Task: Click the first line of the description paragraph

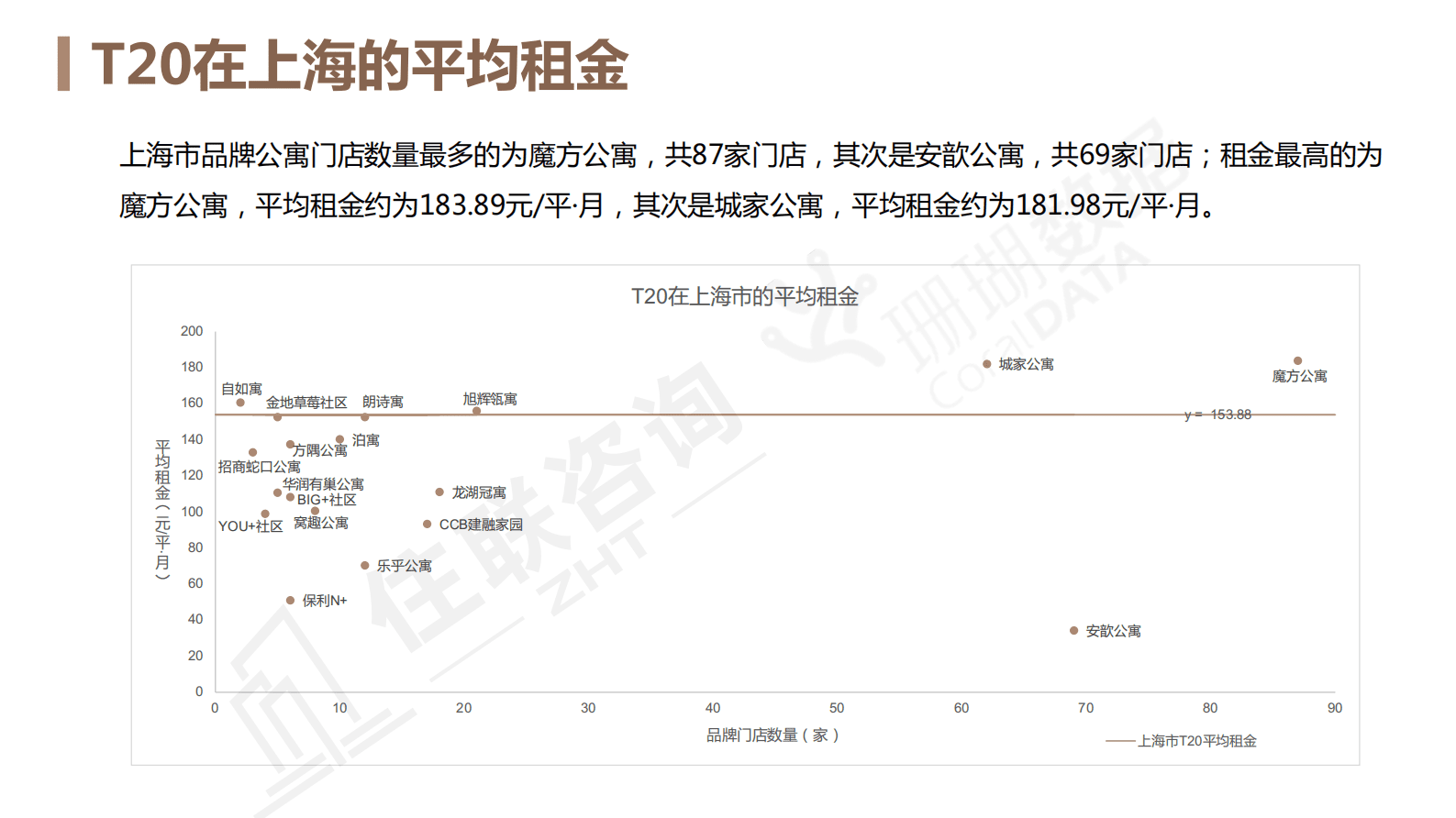Action: [750, 155]
